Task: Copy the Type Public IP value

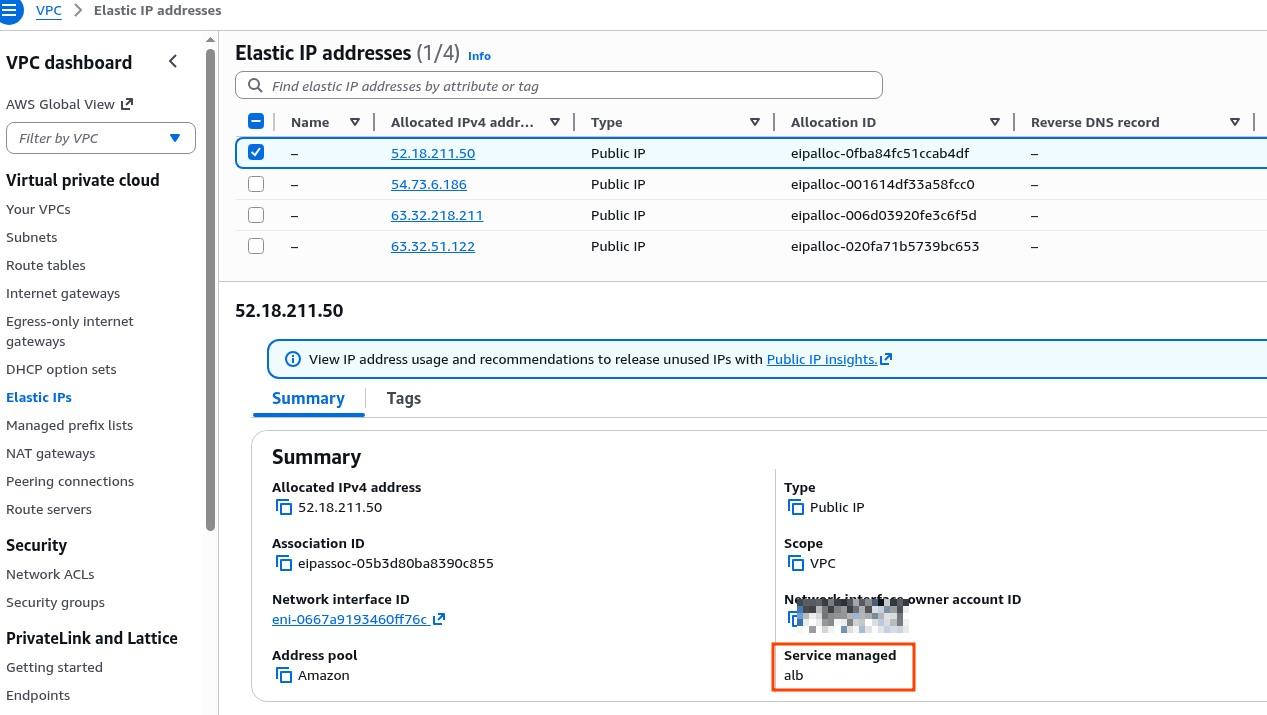Action: [796, 508]
